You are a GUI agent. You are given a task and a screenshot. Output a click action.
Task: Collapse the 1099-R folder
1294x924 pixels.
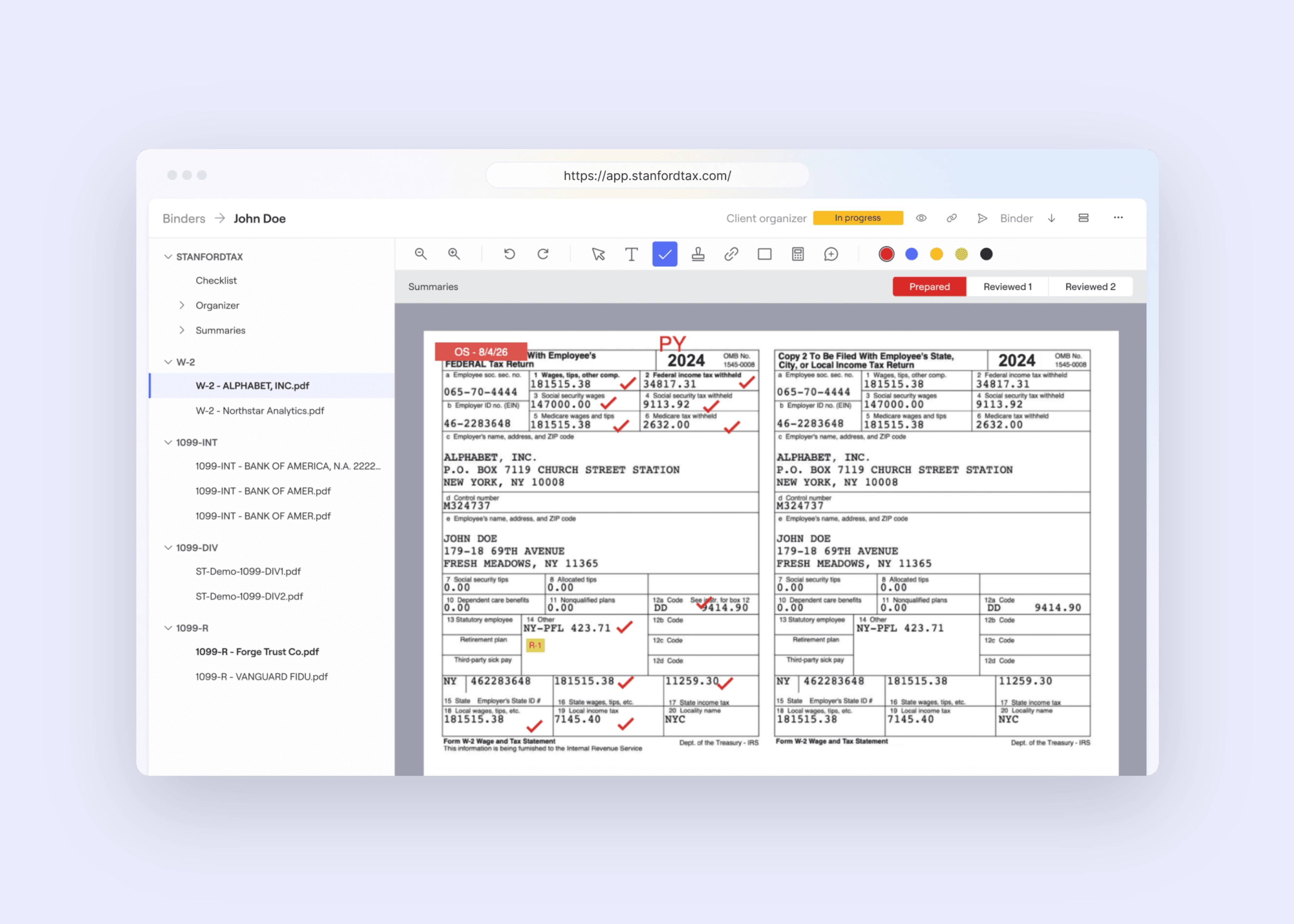168,628
